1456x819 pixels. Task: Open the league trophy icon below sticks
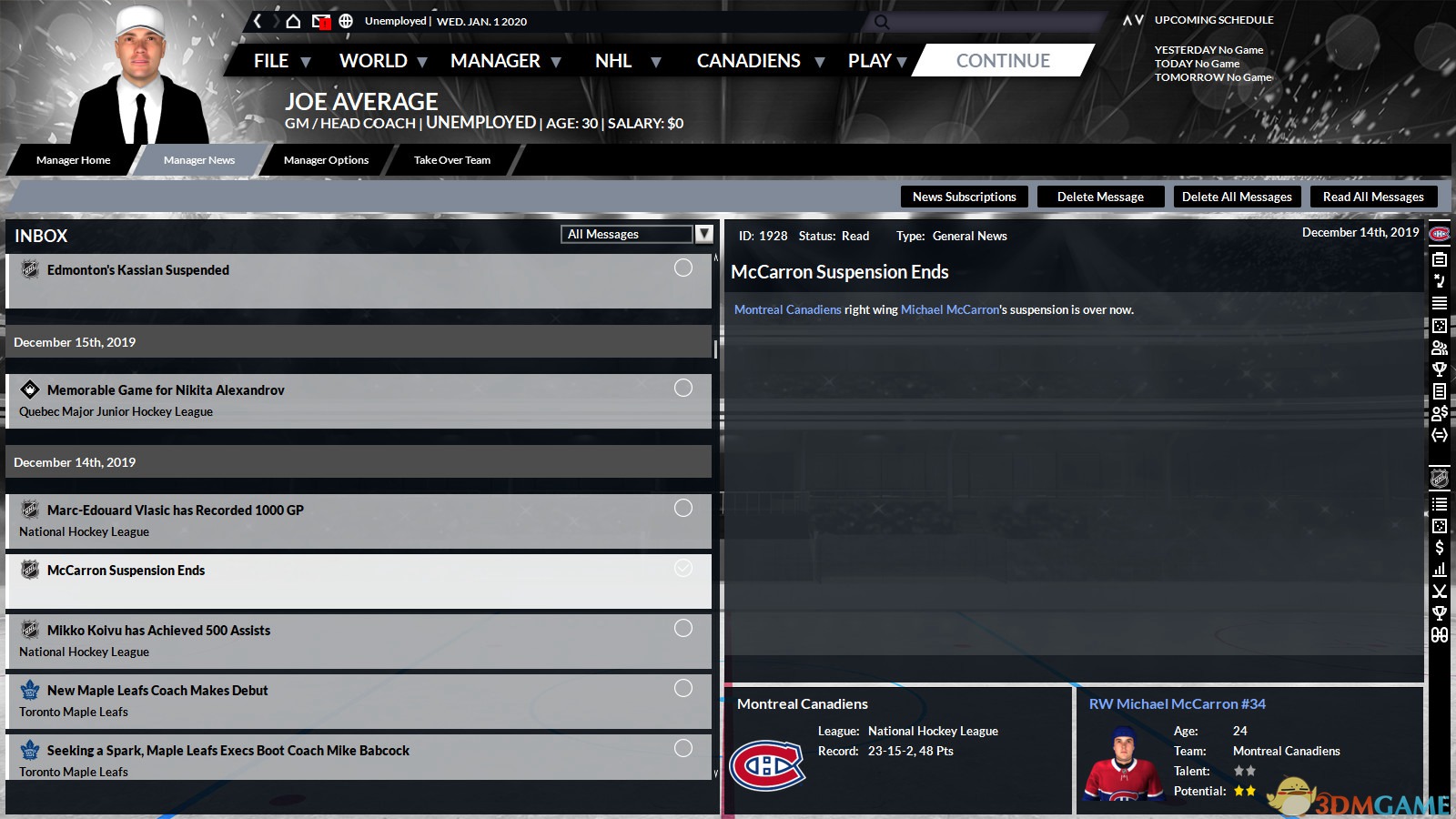point(1440,613)
